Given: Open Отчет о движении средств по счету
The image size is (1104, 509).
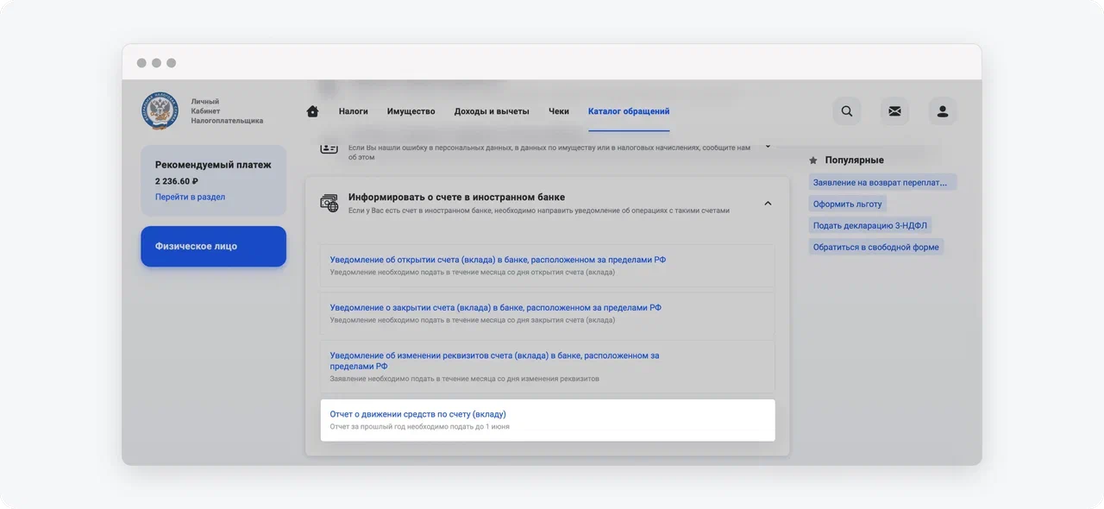Looking at the screenshot, I should [418, 414].
